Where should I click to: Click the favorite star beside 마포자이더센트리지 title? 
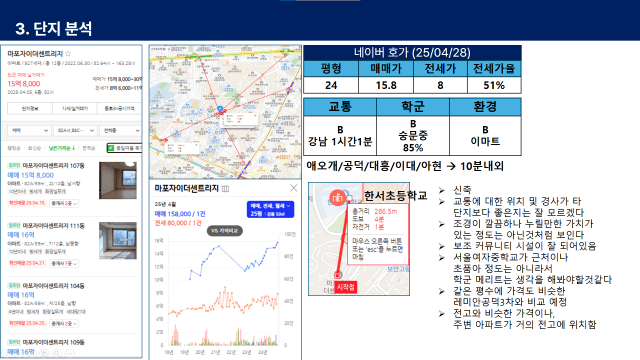click(x=68, y=53)
